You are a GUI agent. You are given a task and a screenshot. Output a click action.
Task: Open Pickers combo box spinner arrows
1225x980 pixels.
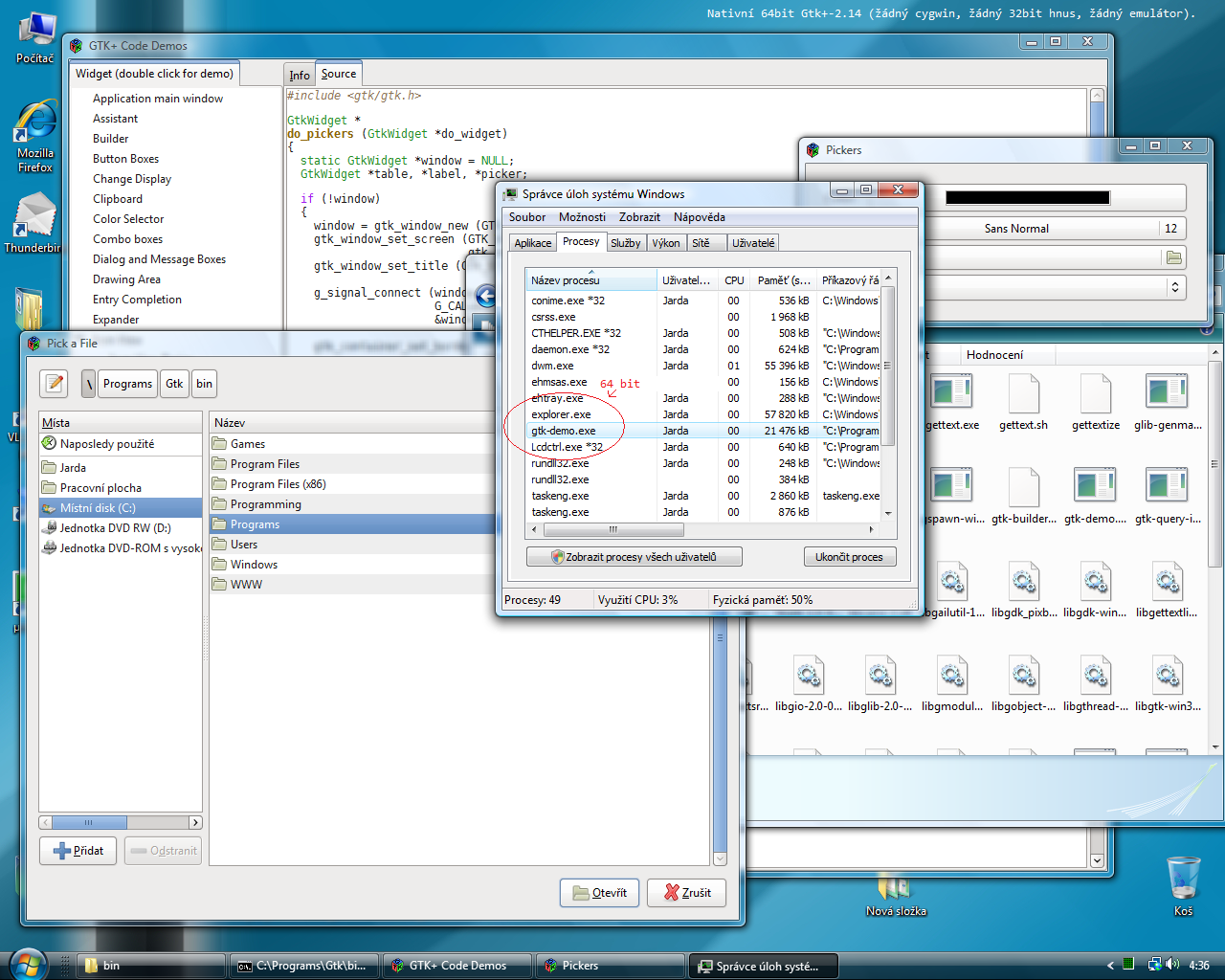1174,286
